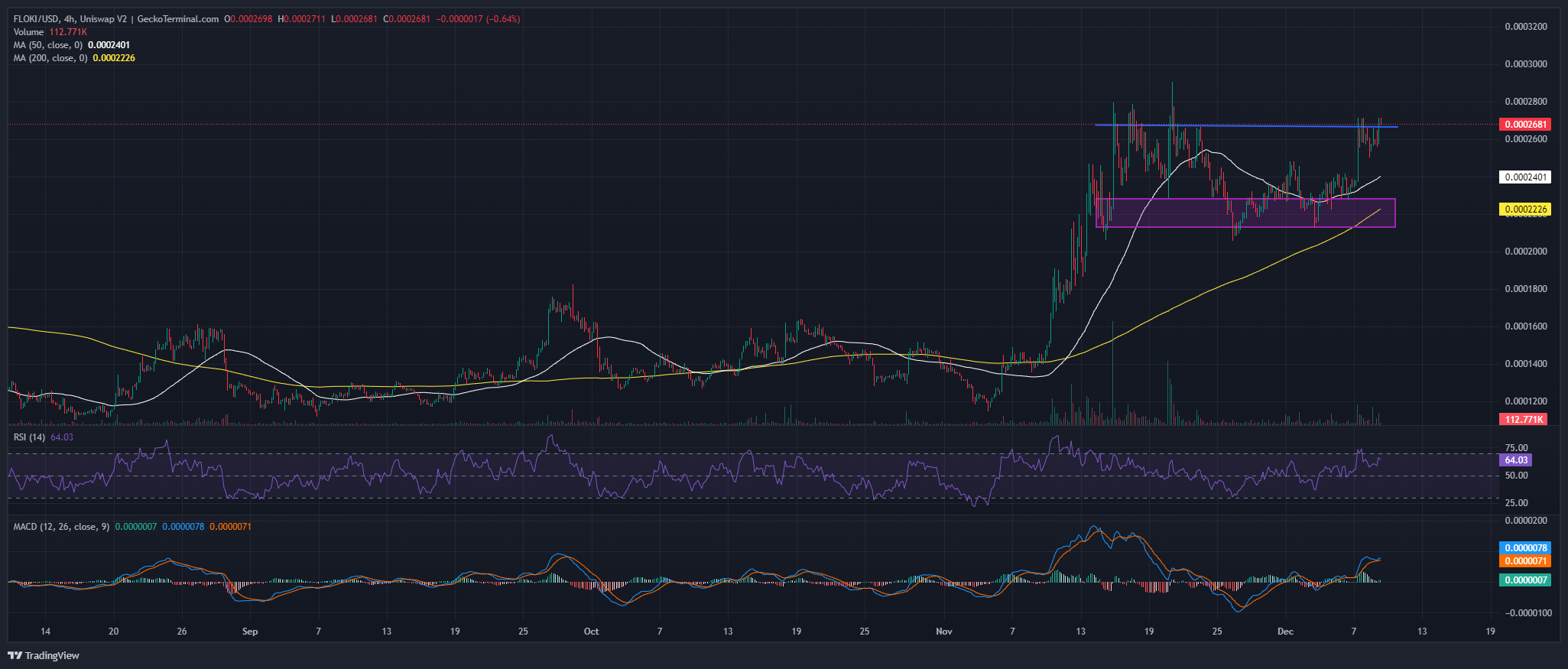
Task: Click the 0.0002800 price axis label
Action: pyautogui.click(x=1526, y=102)
